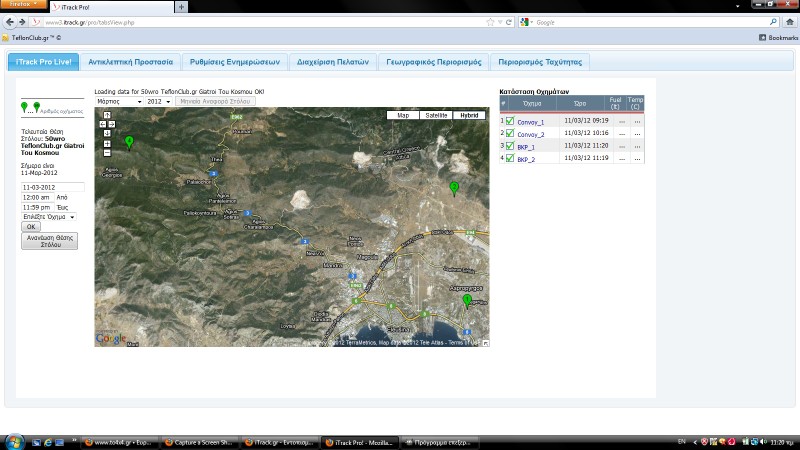The width and height of the screenshot is (800, 450).
Task: Open the Bookmarks toolbar button
Action: coord(779,38)
